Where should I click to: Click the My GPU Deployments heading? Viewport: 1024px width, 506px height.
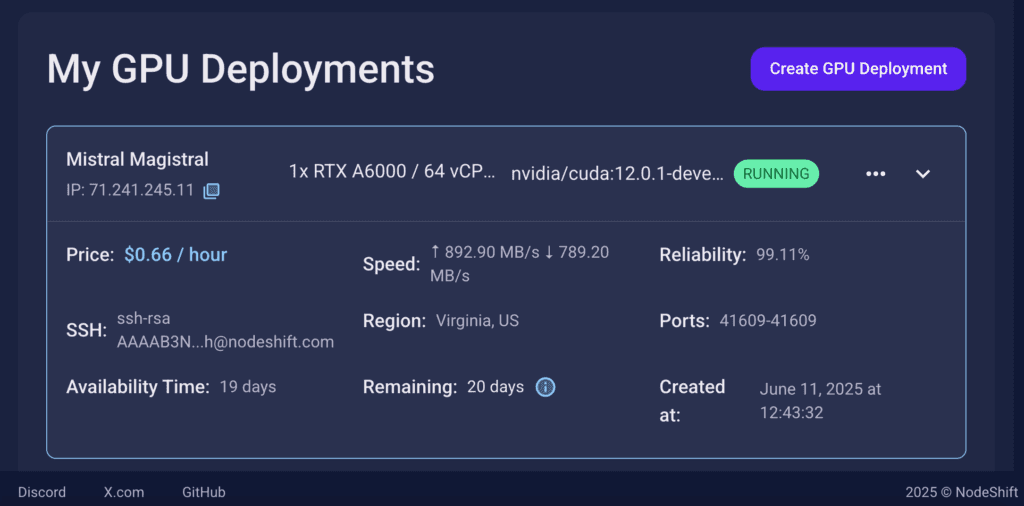pos(241,69)
